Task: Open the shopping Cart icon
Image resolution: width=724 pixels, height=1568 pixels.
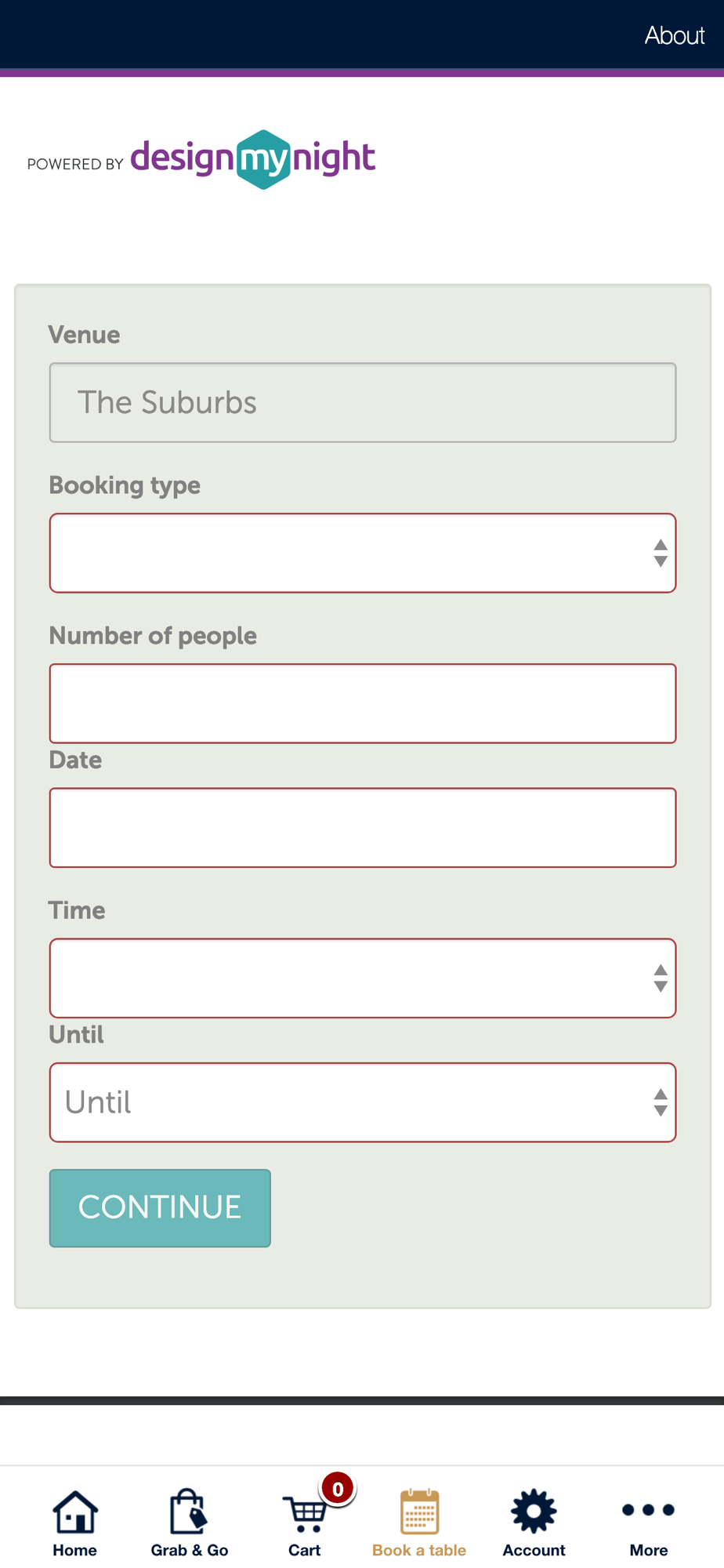Action: [305, 1513]
